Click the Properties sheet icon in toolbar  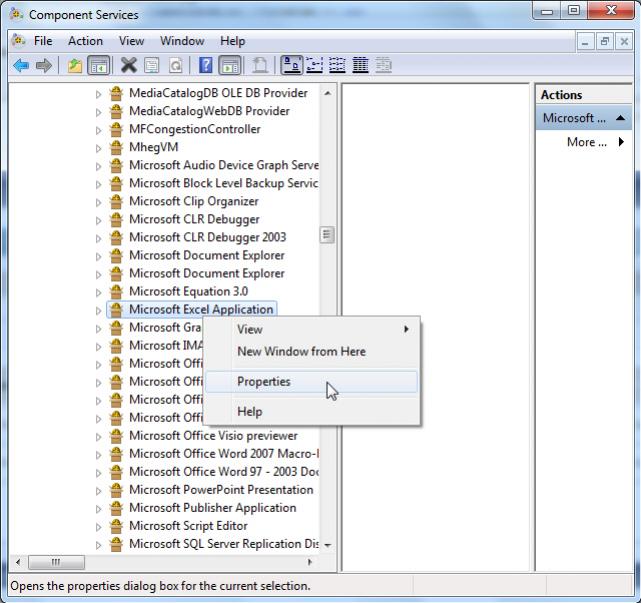click(x=152, y=65)
